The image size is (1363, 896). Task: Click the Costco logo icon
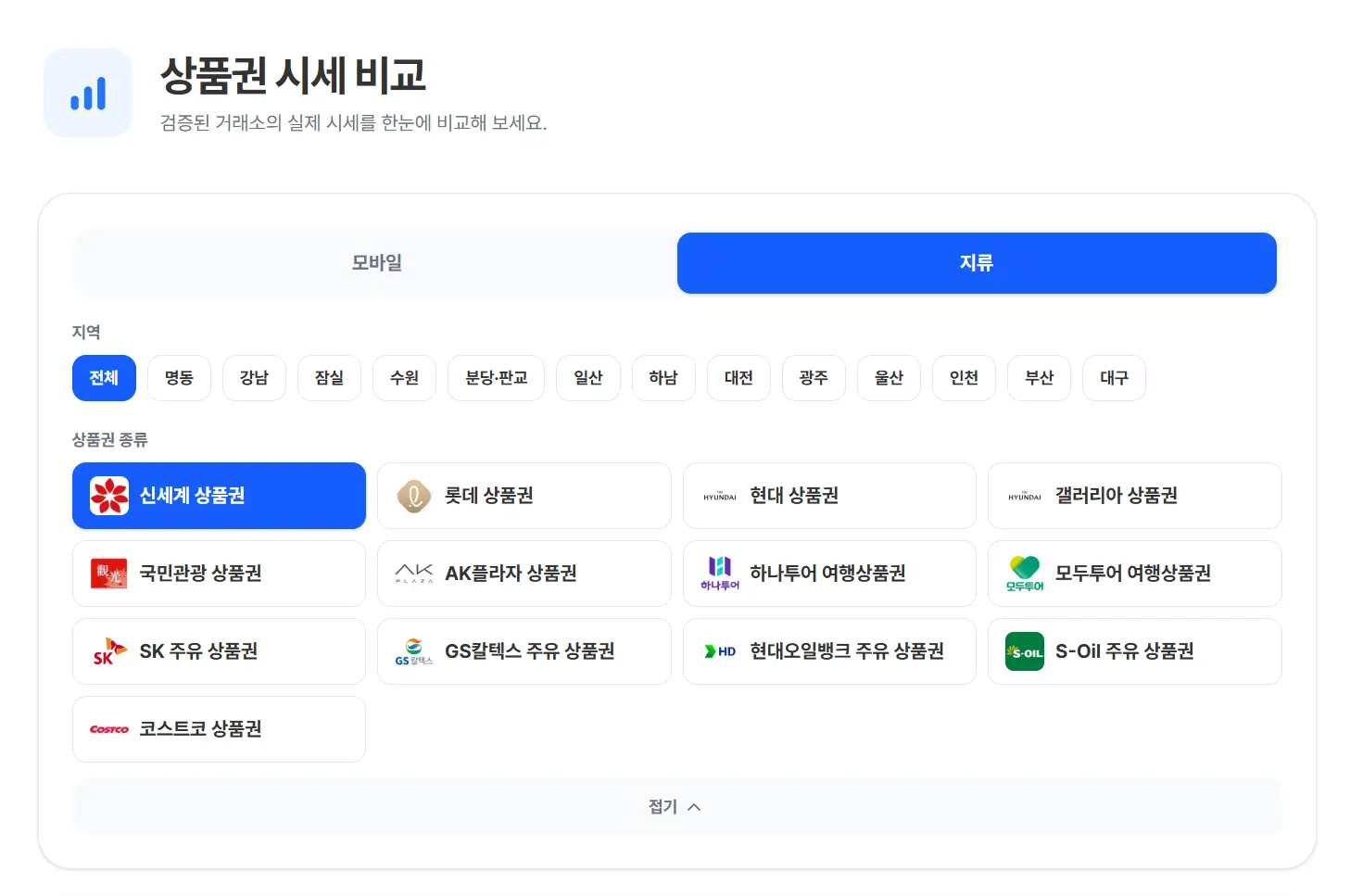coord(109,729)
